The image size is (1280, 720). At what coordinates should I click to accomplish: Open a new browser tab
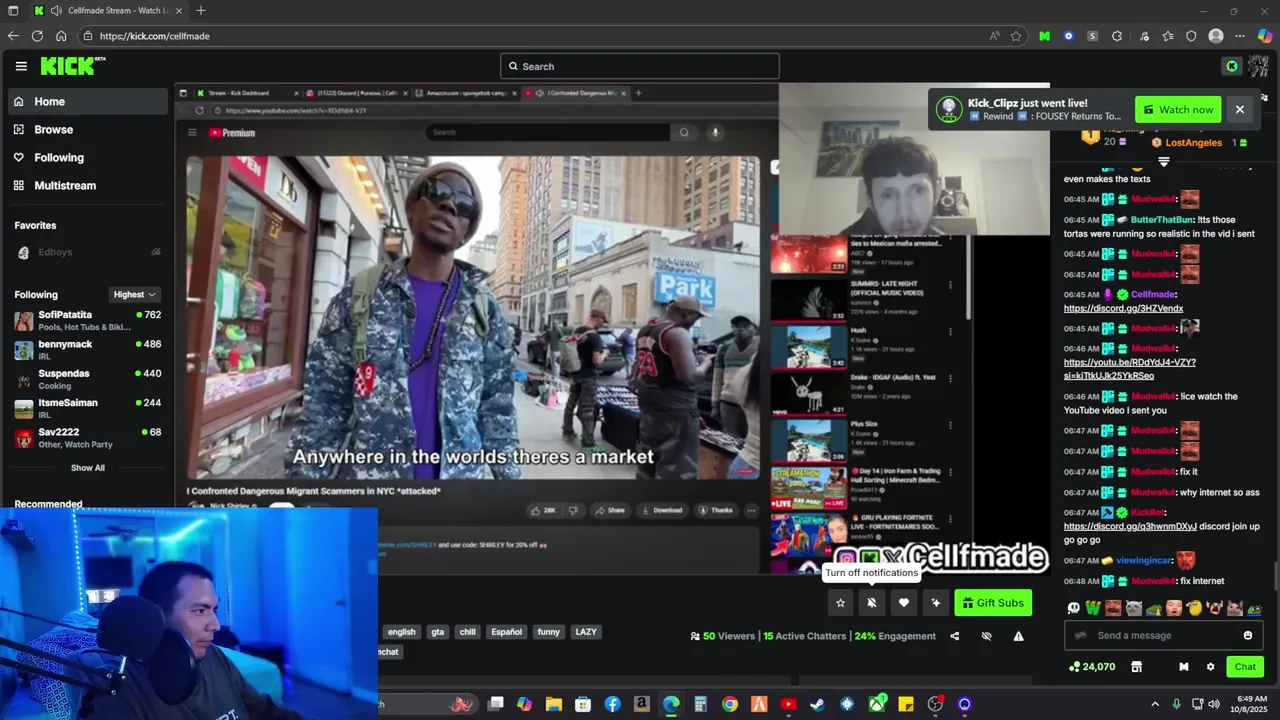tap(201, 11)
